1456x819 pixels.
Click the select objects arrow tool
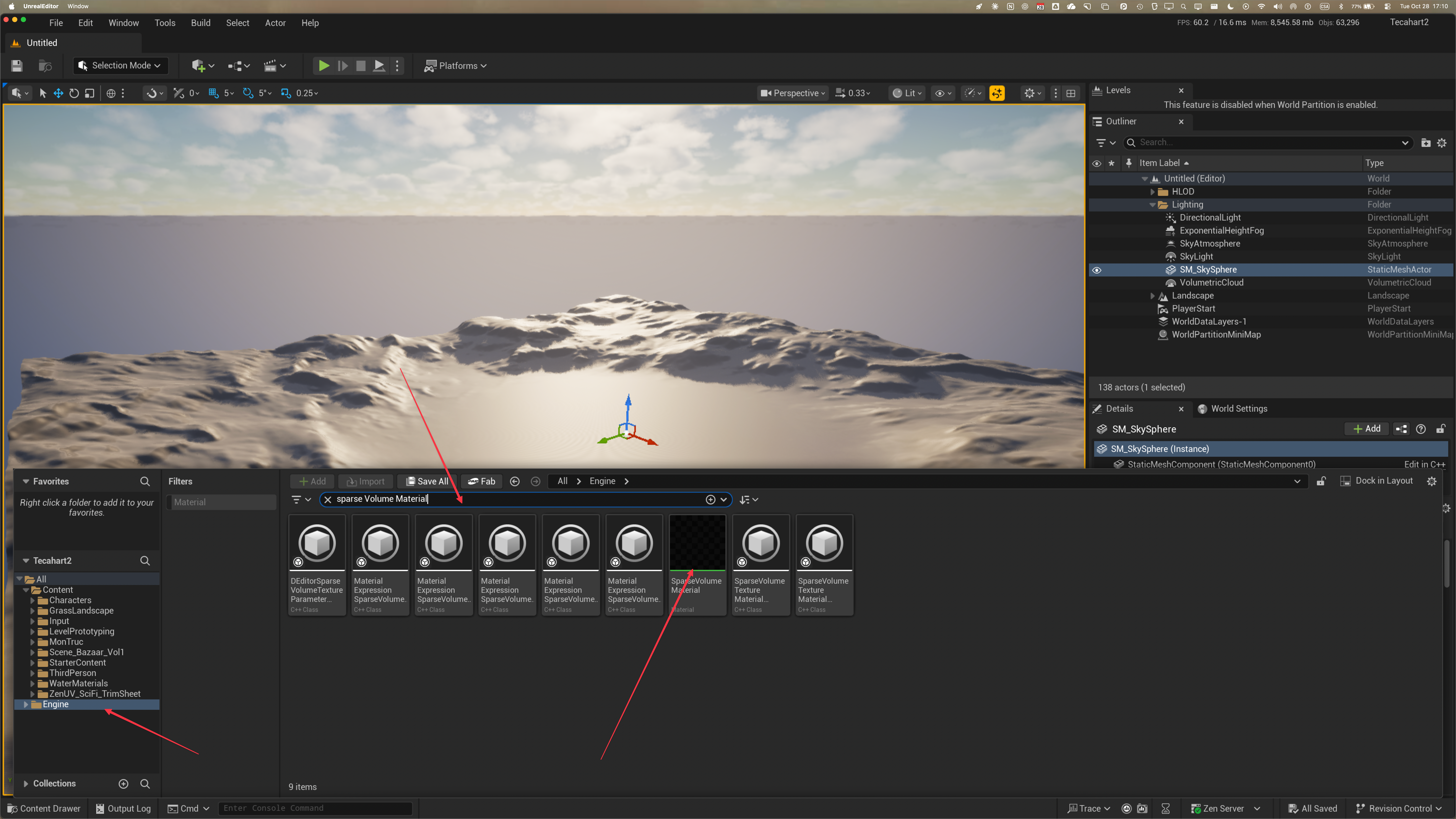tap(42, 93)
